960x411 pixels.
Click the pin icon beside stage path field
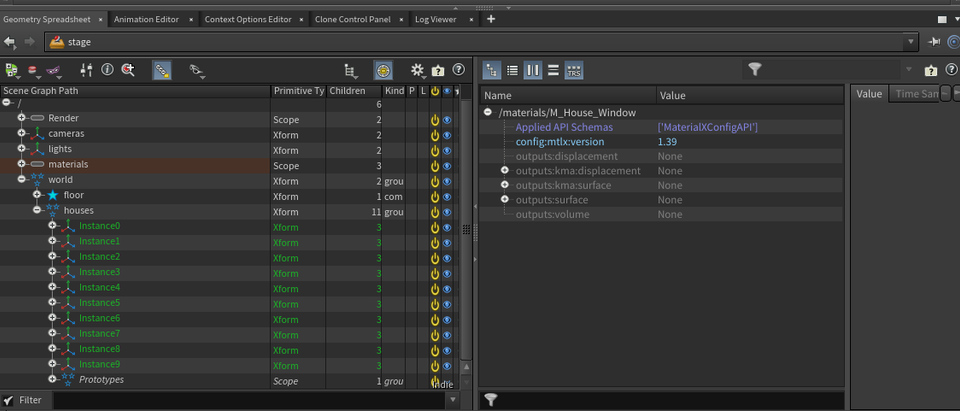[934, 42]
